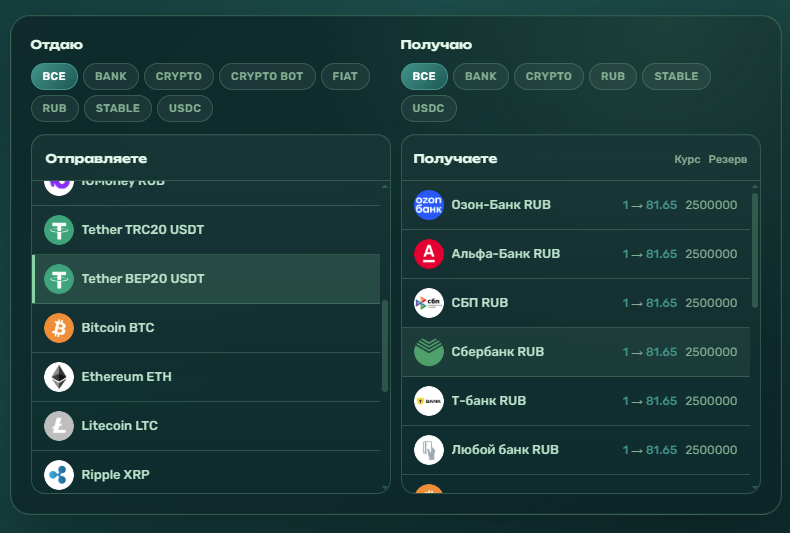Click the Tether TRC20 USDT coin icon
This screenshot has height=533, width=790.
(59, 230)
